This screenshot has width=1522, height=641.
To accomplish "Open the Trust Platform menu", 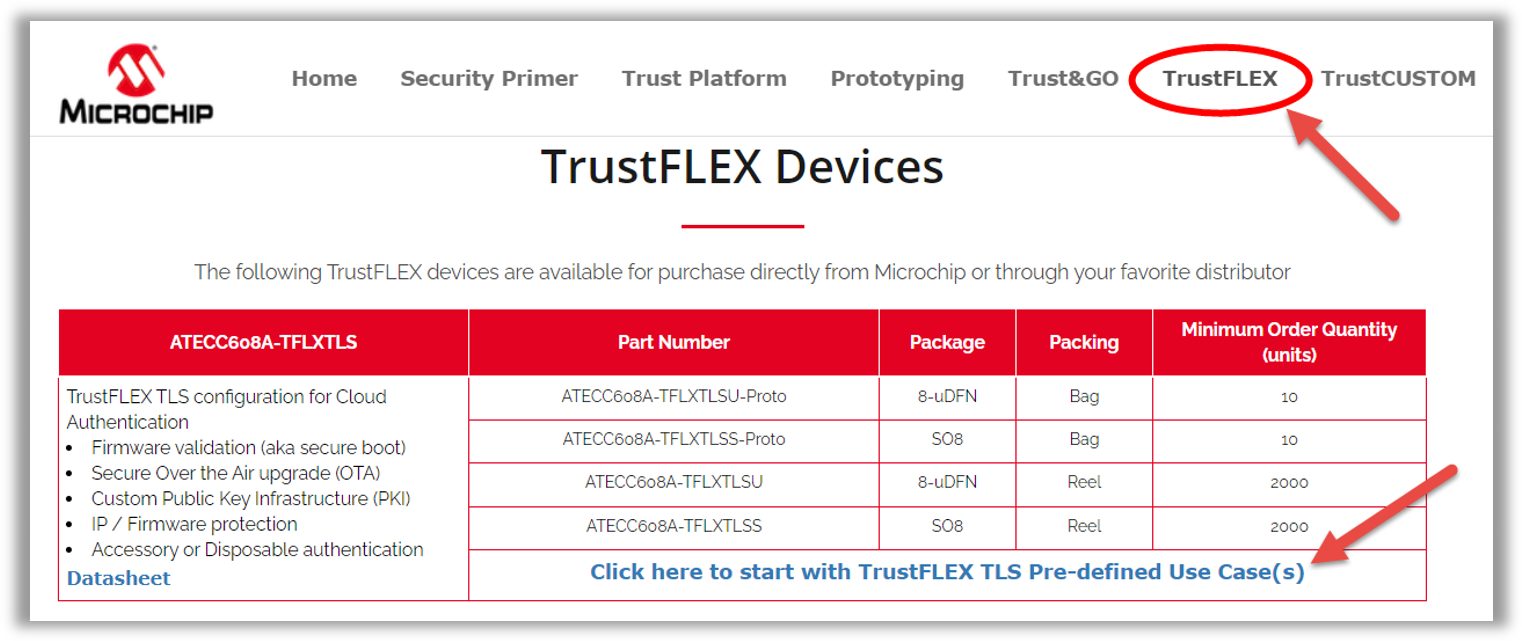I will (x=704, y=79).
